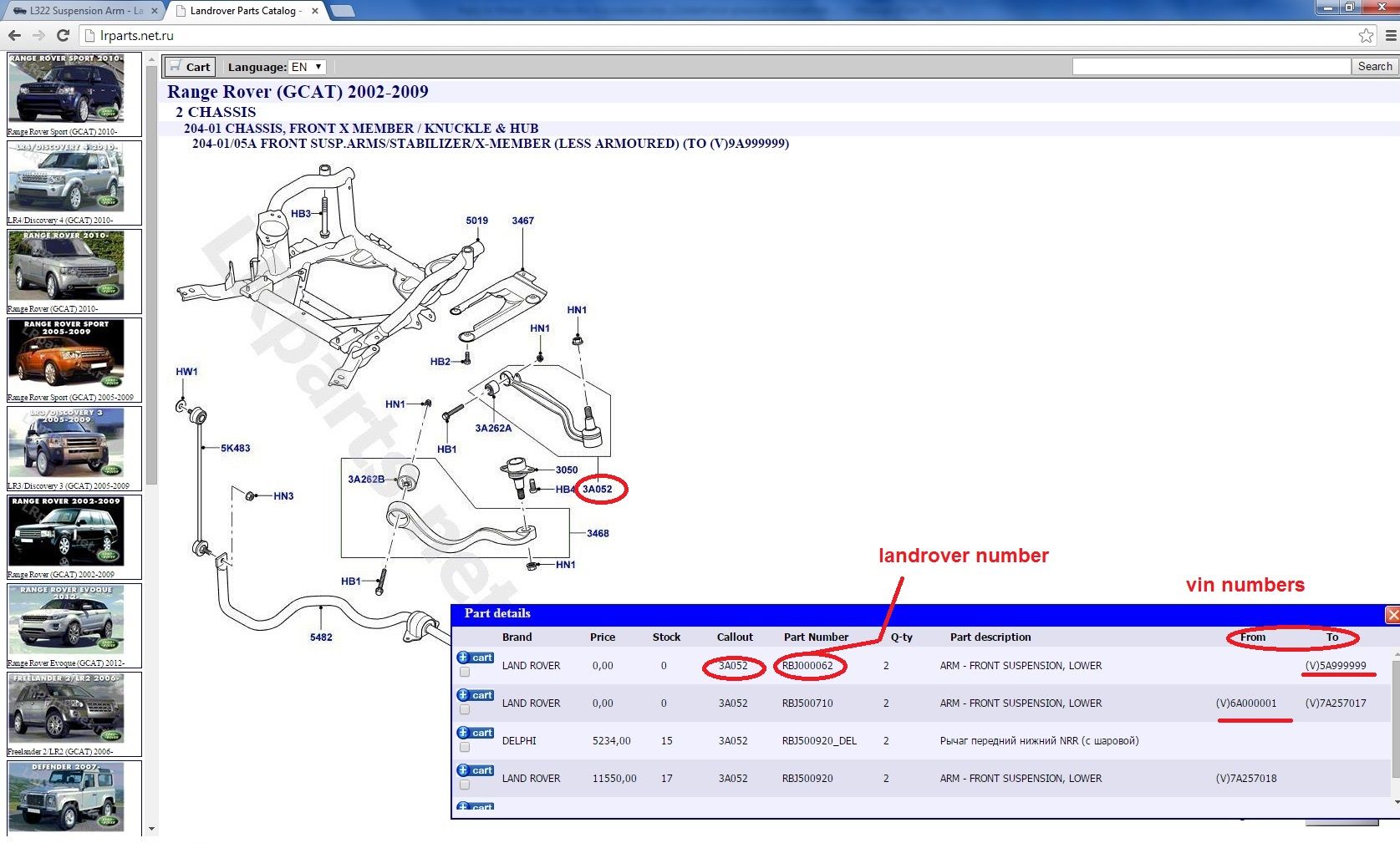
Task: Click the DELPHI brand cell
Action: coord(519,740)
